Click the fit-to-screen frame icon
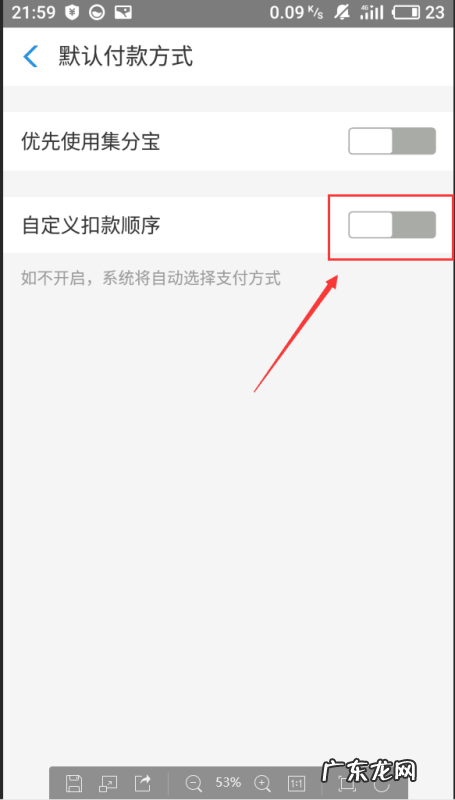The image size is (455, 800). 347,782
